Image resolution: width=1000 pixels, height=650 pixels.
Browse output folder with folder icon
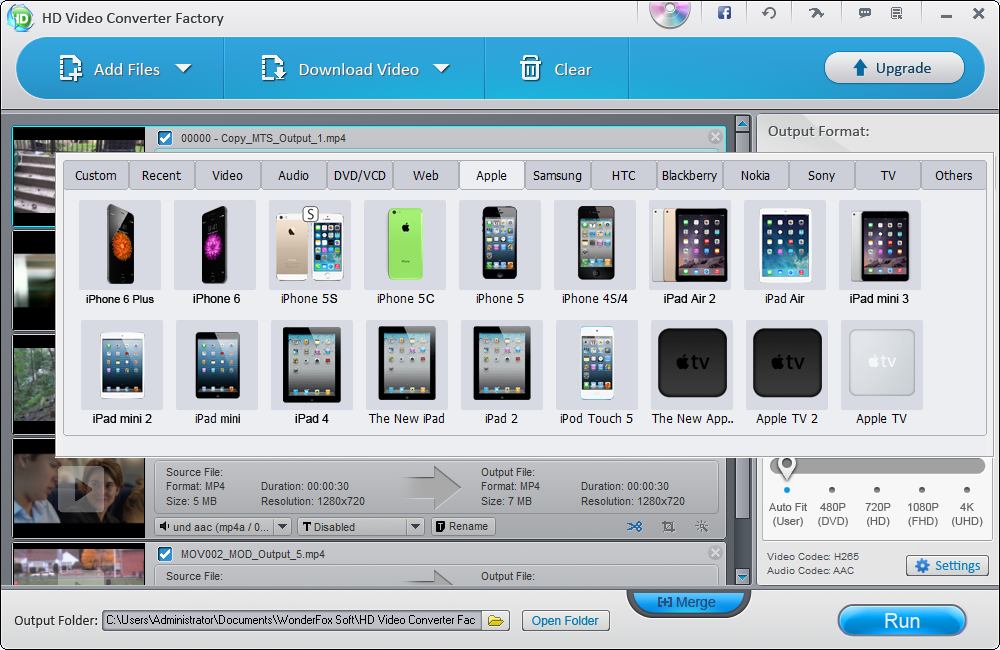point(496,620)
